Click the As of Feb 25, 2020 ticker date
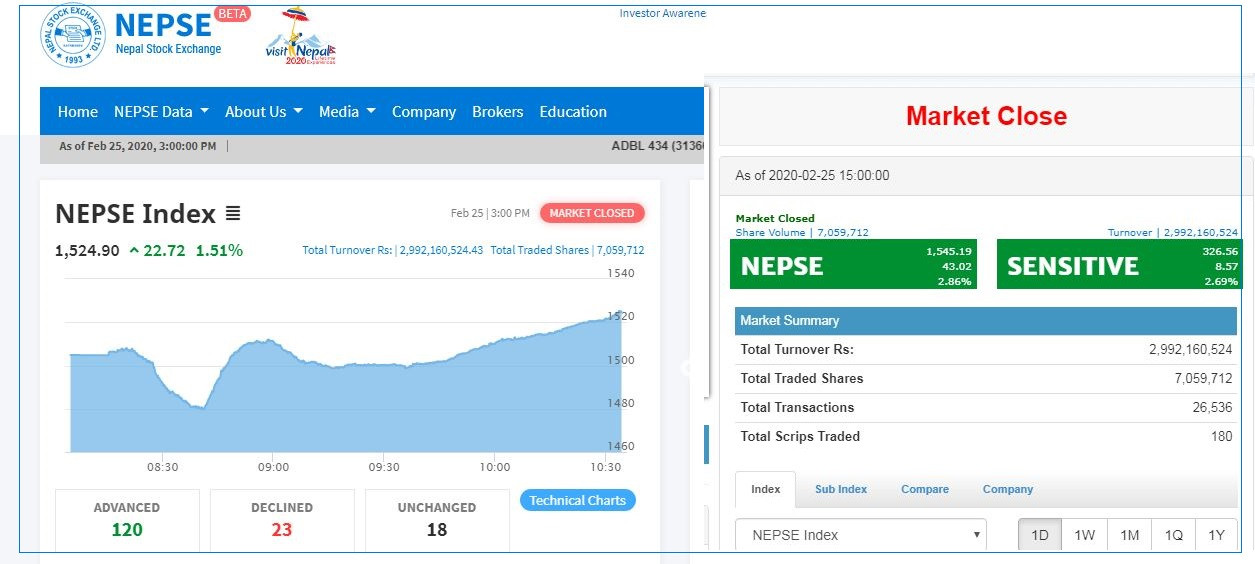Viewport: 1255px width, 564px height. pyautogui.click(x=137, y=146)
